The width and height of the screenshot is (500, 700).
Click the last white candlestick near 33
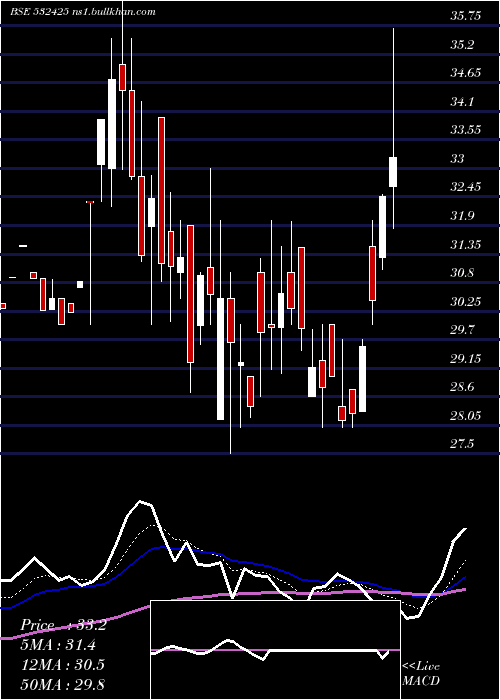click(393, 172)
